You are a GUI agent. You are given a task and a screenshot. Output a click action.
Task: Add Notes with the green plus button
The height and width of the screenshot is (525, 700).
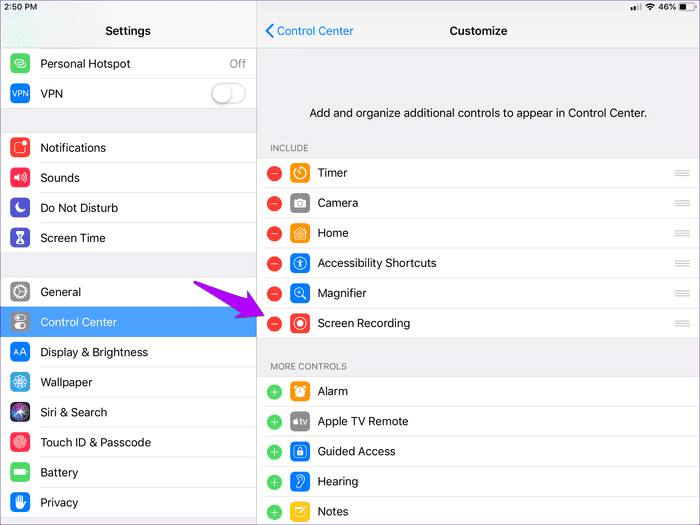274,511
